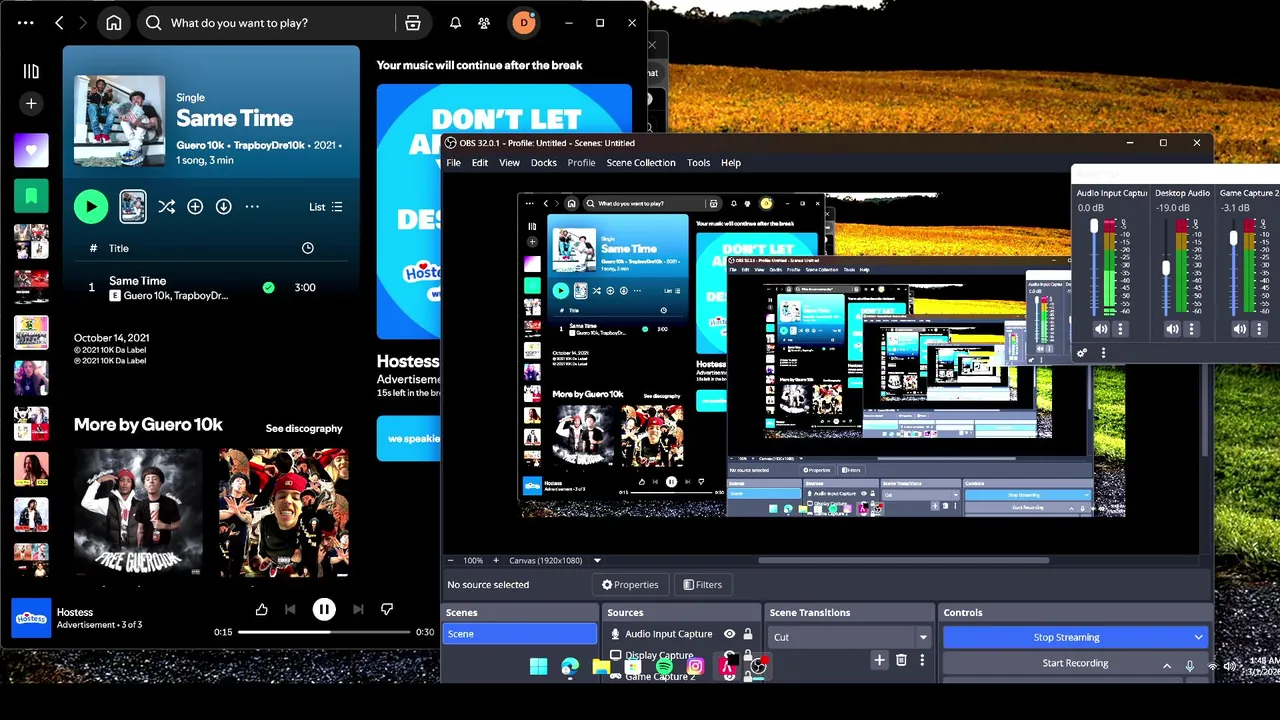Open the Cut transition dropdown
The image size is (1280, 720).
coord(849,637)
